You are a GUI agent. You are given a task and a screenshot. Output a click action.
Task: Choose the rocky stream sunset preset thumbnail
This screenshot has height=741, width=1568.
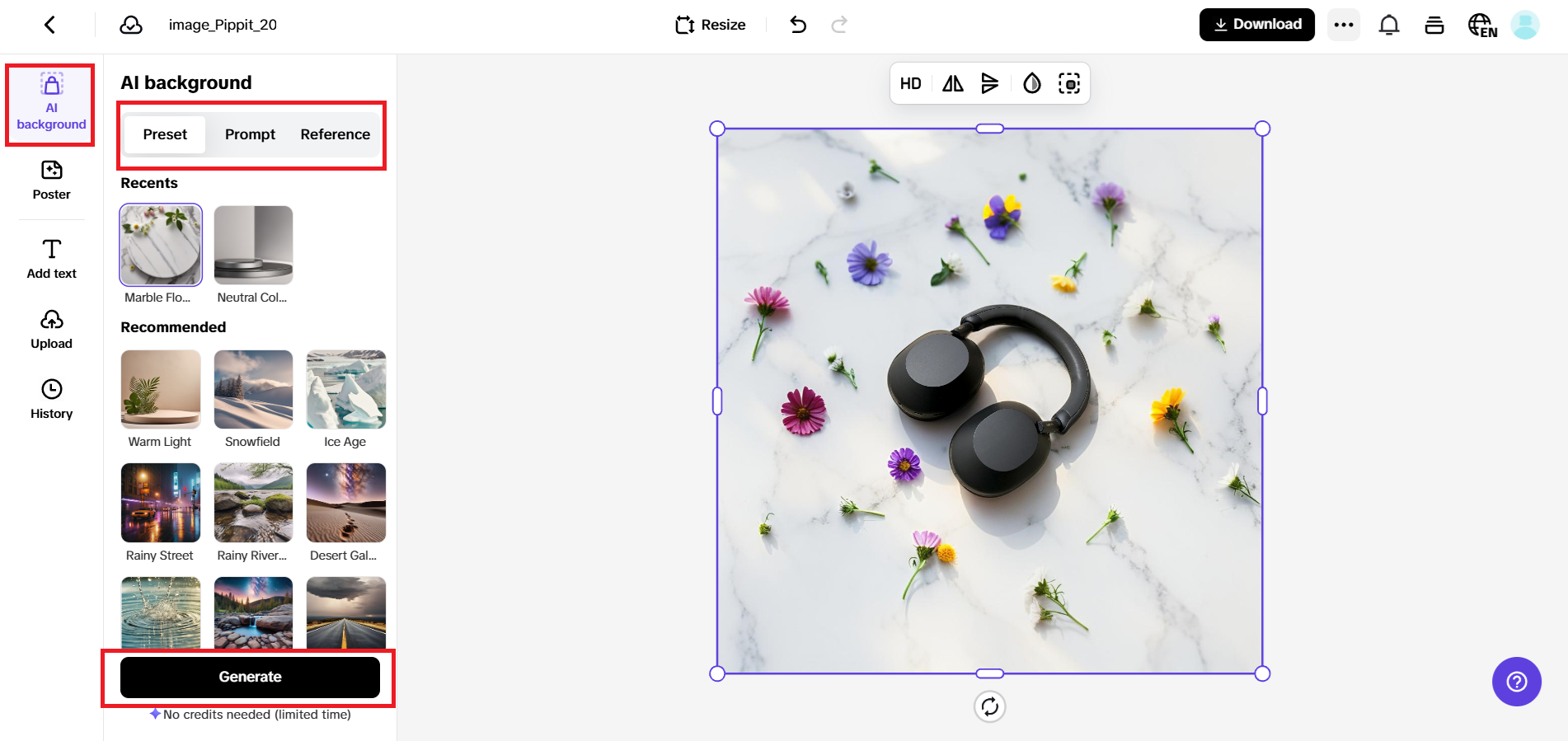click(253, 612)
